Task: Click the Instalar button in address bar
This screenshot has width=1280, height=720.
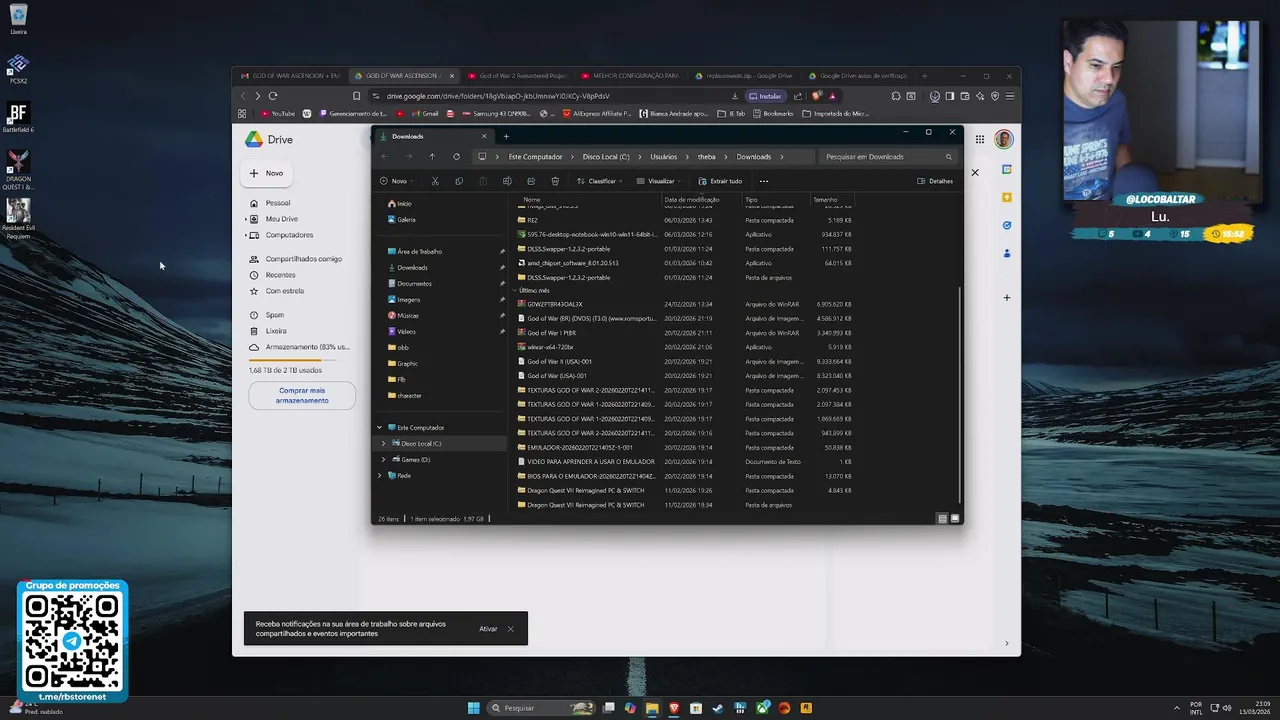Action: click(x=765, y=96)
